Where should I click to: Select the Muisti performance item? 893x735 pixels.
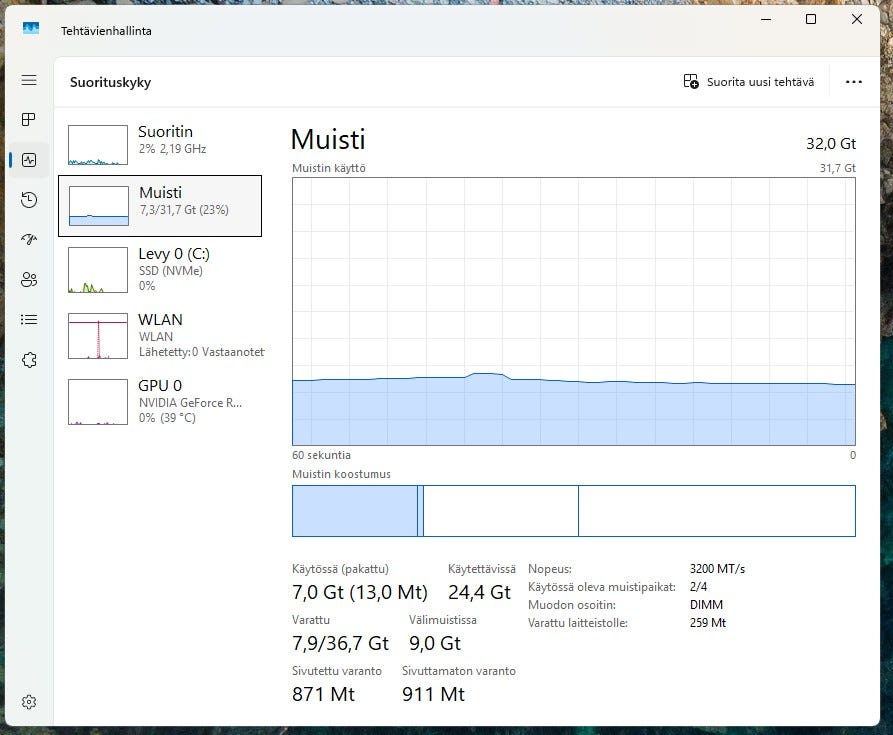tap(160, 206)
